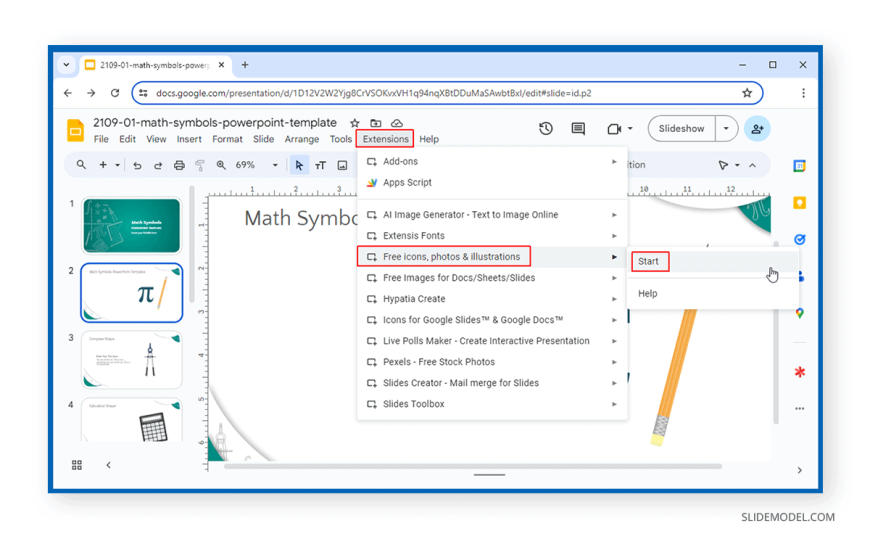Click the Share person icon
870x539 pixels.
pyautogui.click(x=757, y=129)
